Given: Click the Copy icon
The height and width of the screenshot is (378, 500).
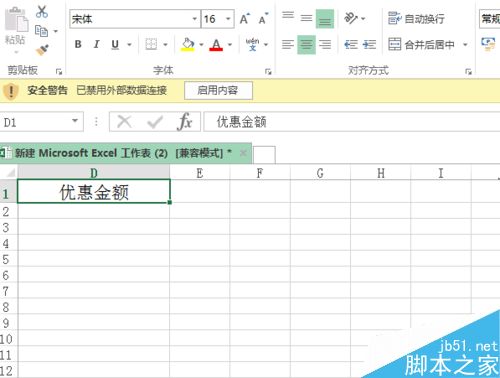Looking at the screenshot, I should point(42,31).
